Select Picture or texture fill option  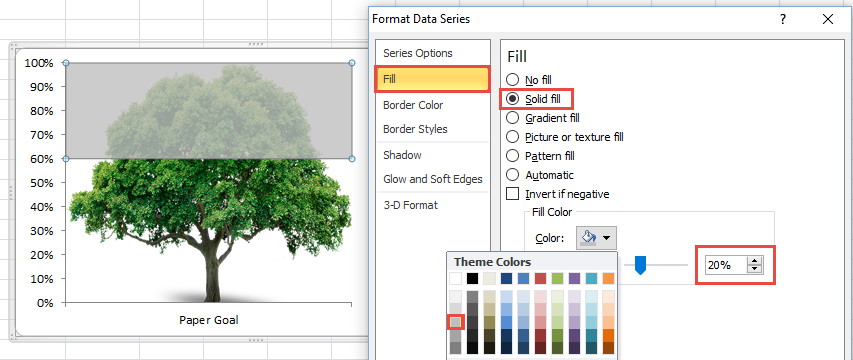pyautogui.click(x=512, y=137)
